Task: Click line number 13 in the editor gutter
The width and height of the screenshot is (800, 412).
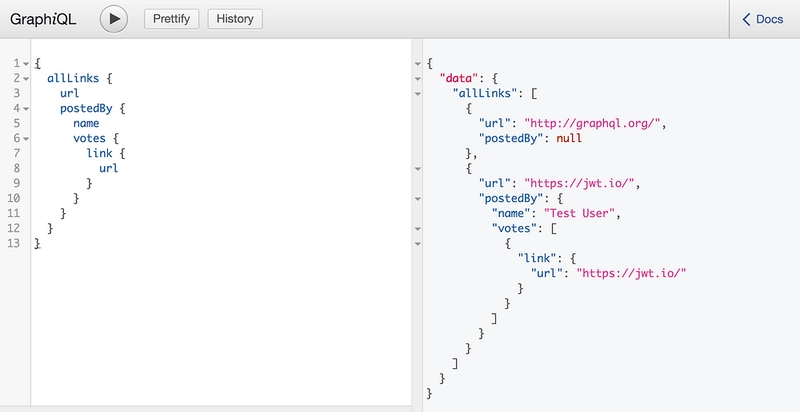Action: 14,243
